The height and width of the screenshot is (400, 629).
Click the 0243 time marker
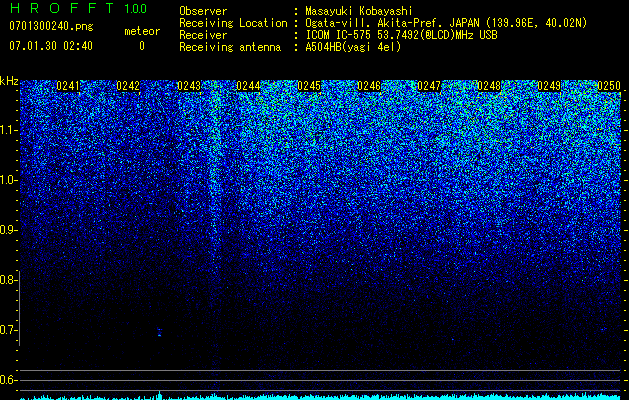tap(189, 86)
